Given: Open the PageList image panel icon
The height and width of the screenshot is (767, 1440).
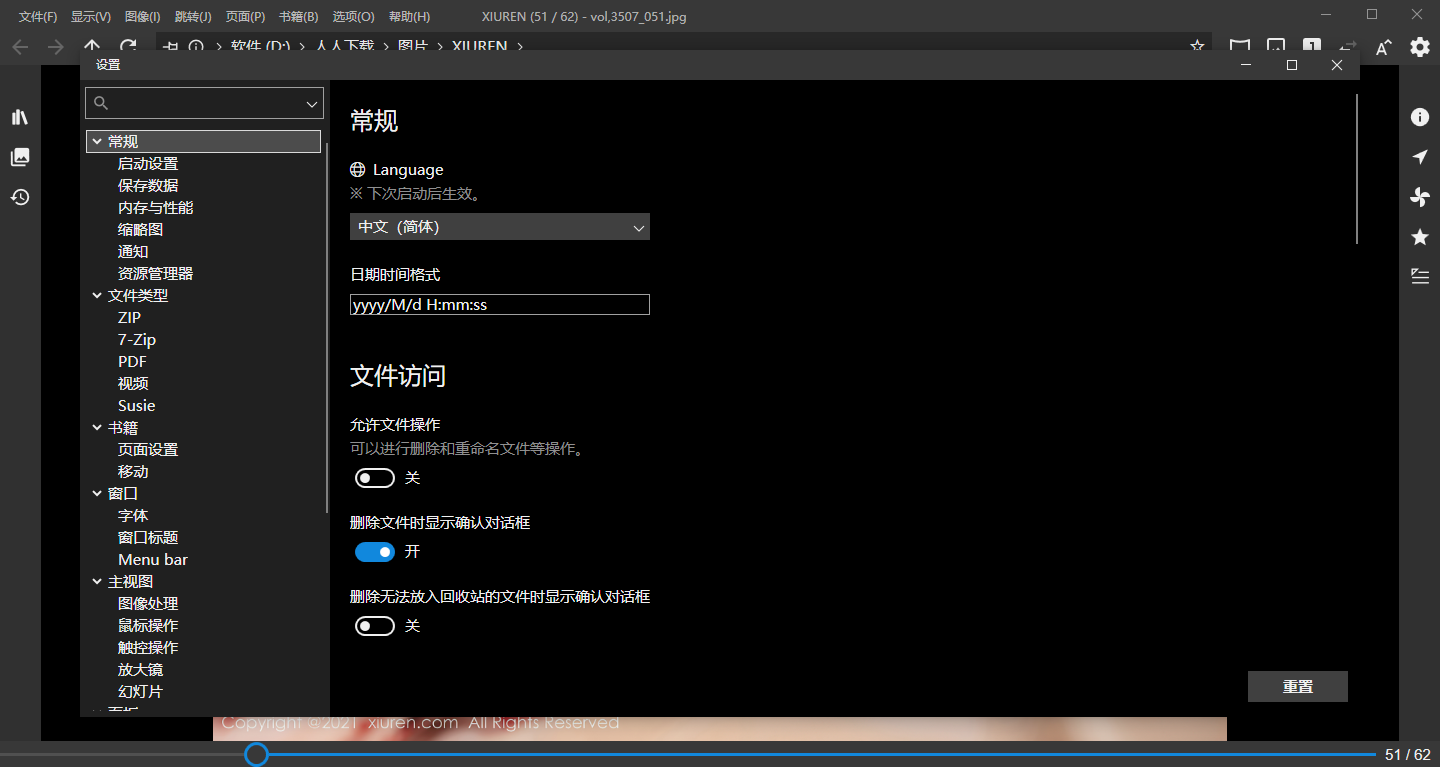Looking at the screenshot, I should (x=19, y=157).
